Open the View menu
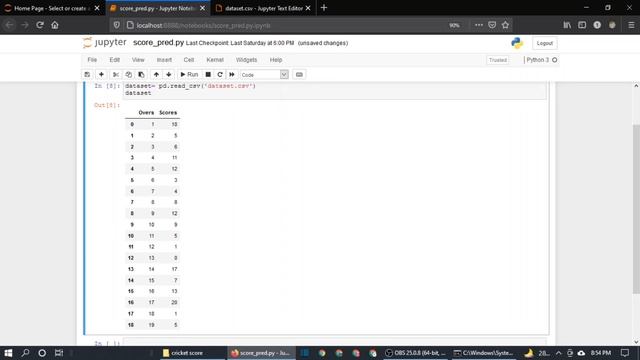The image size is (640, 360). coord(138,60)
